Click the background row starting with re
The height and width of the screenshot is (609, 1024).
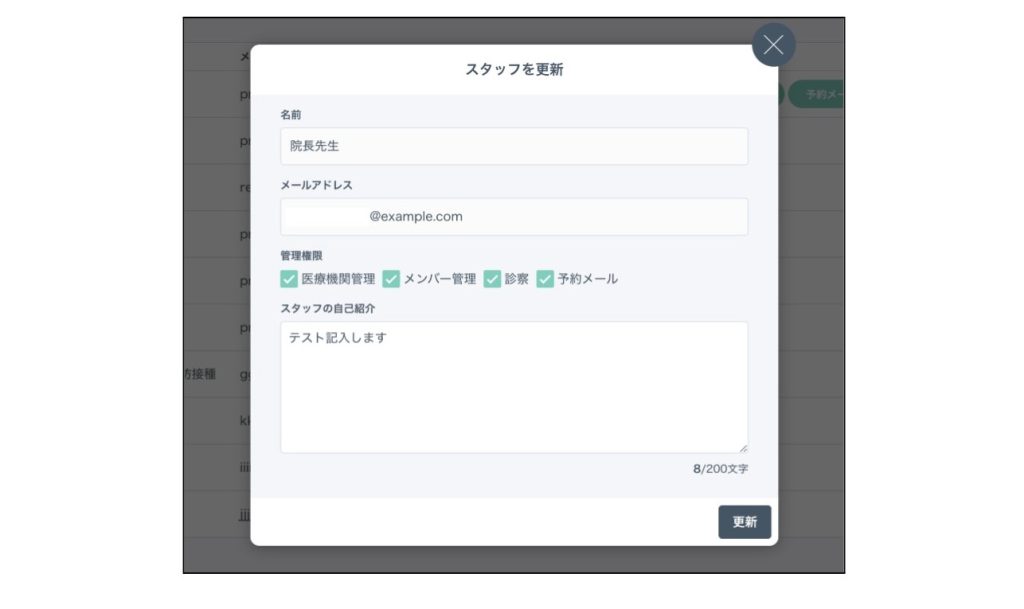(244, 188)
